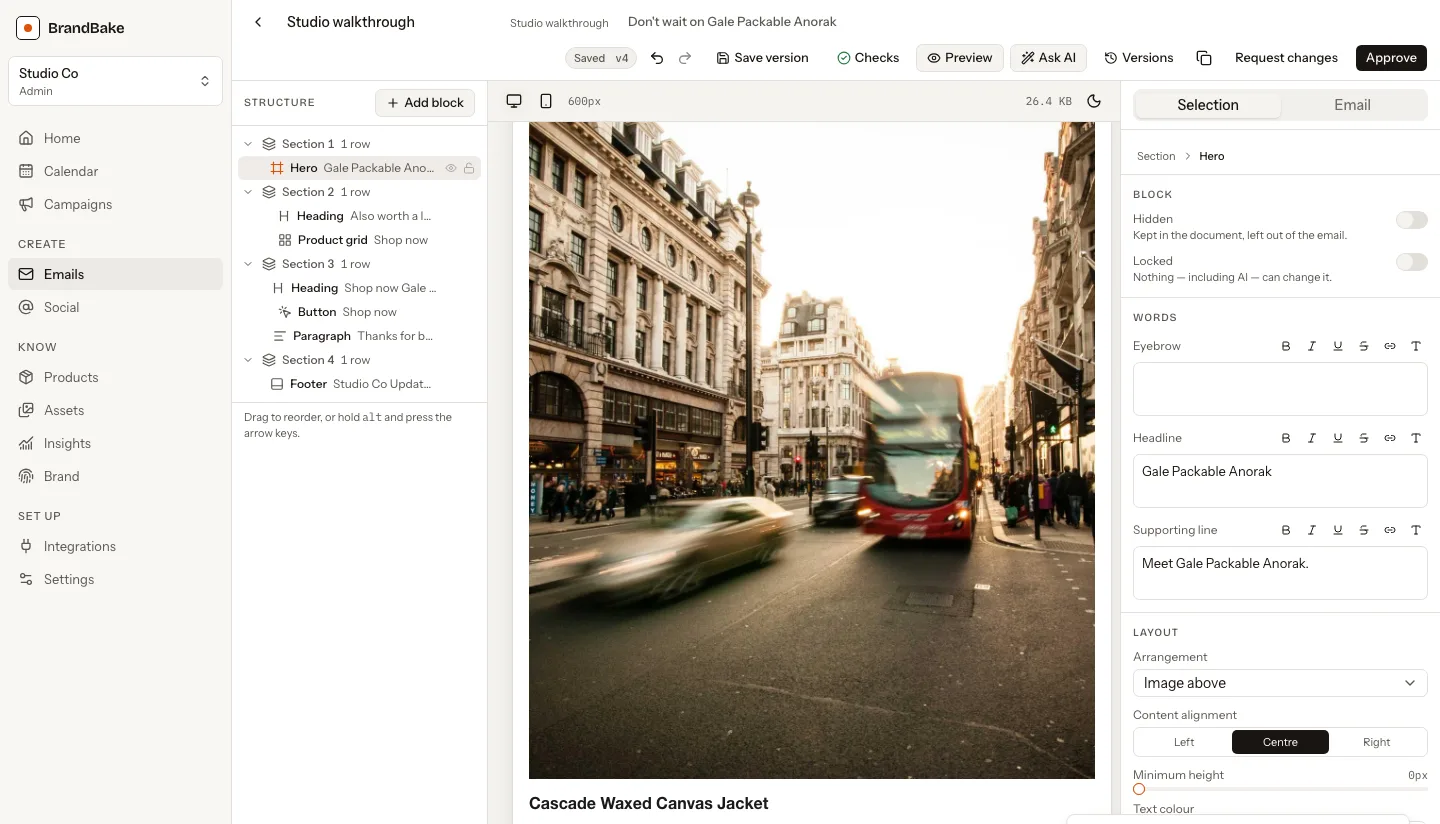Go to Products in the sidebar
1440x824 pixels.
coord(115,377)
